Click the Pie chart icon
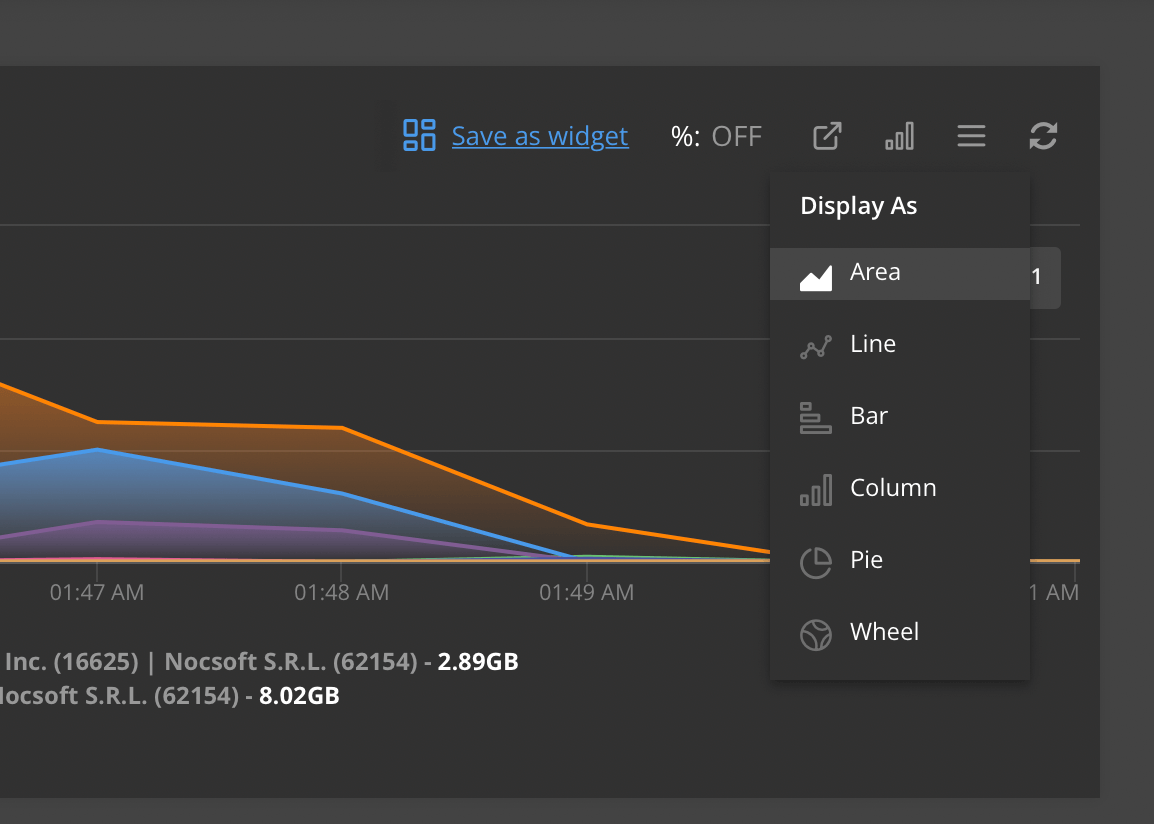 [816, 562]
